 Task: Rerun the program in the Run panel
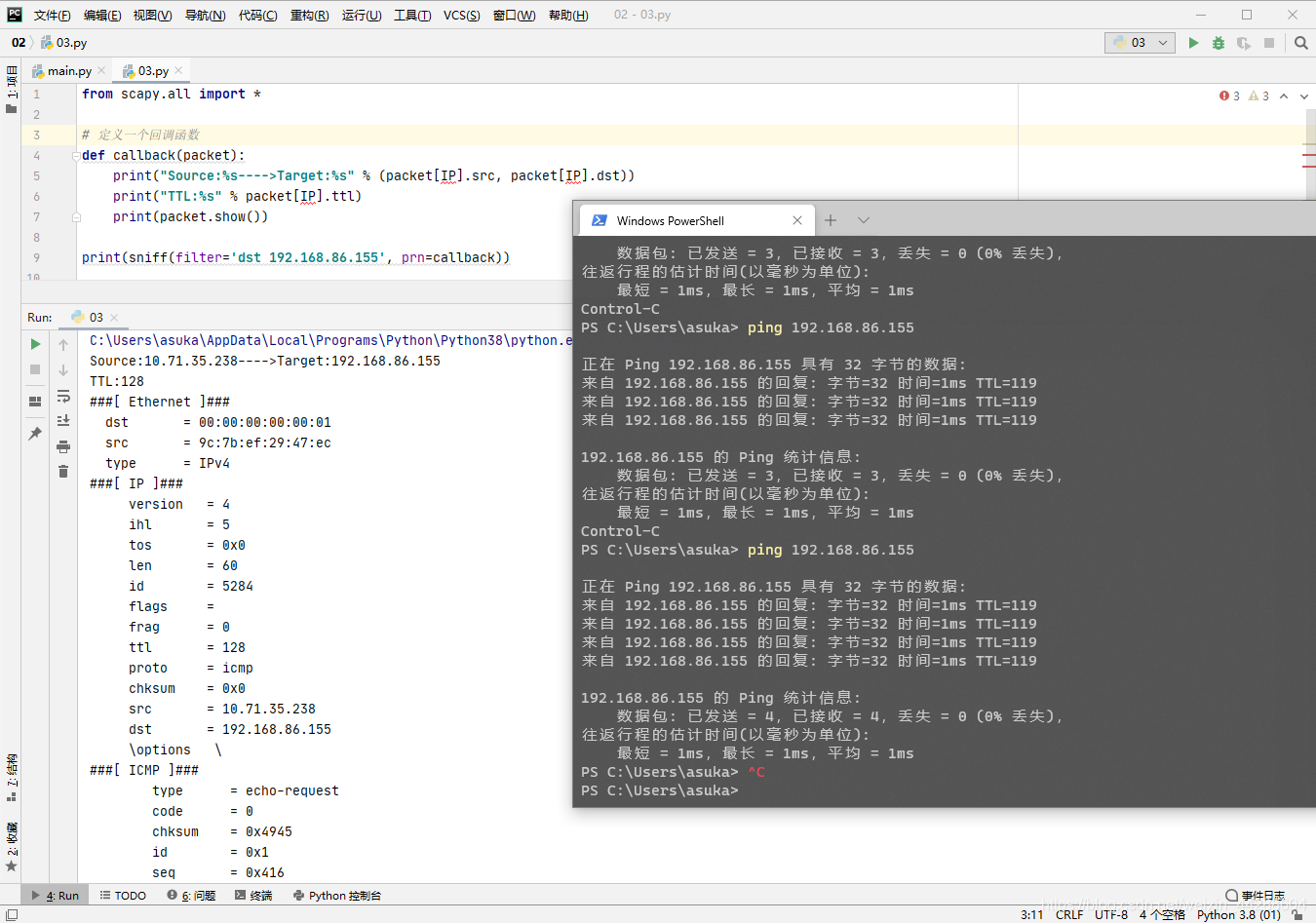[x=34, y=344]
